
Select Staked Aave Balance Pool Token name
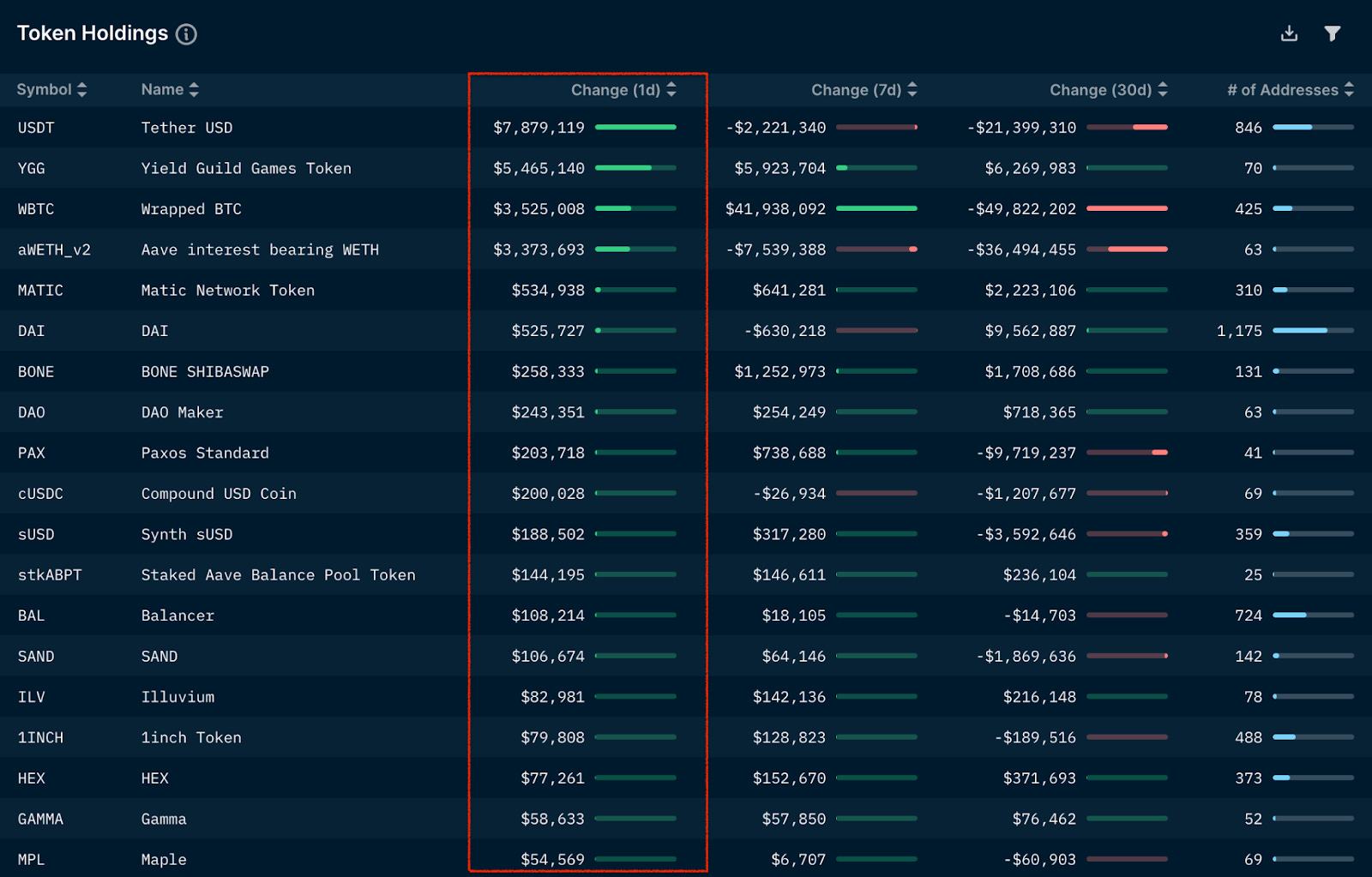tap(278, 575)
